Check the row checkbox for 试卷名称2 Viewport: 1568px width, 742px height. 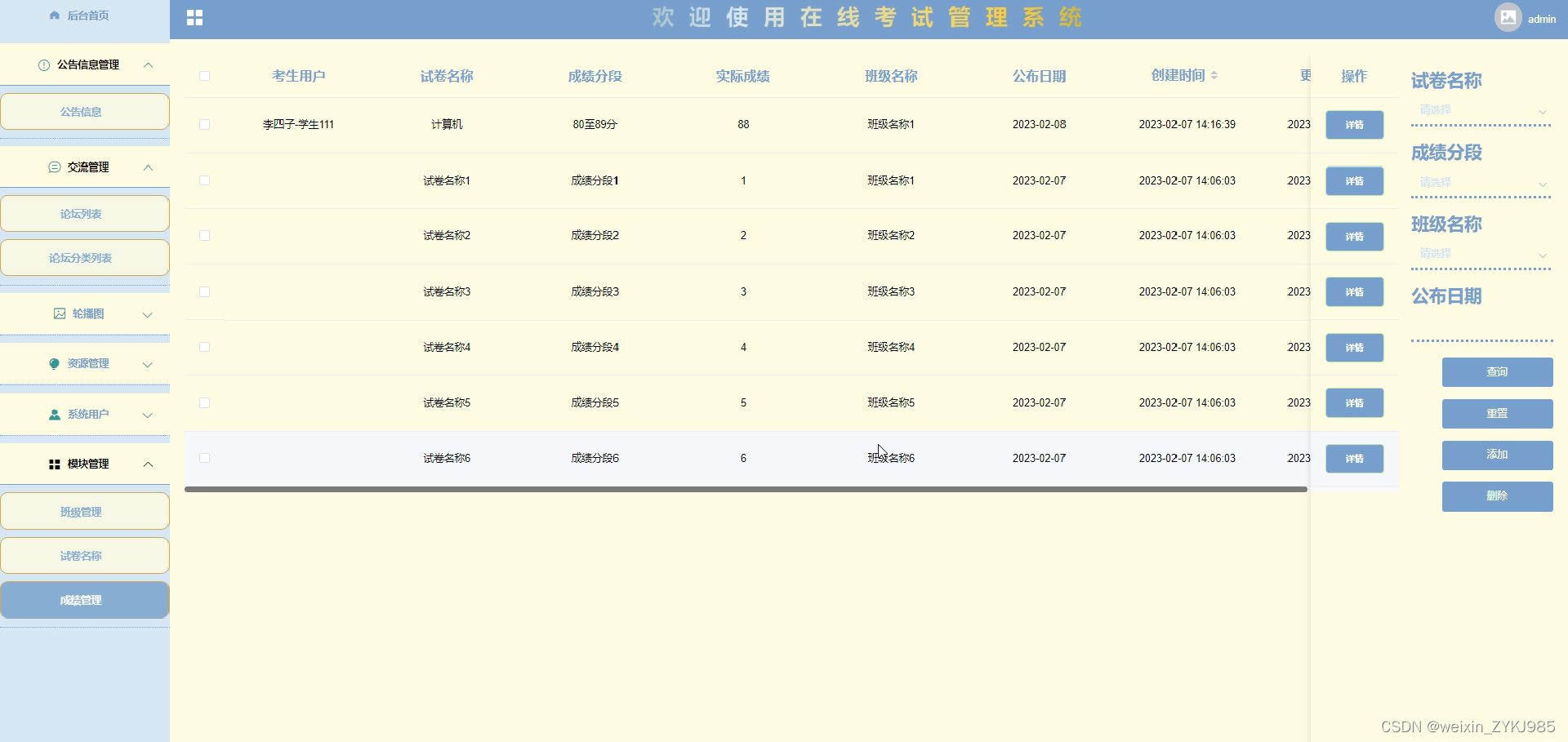205,236
